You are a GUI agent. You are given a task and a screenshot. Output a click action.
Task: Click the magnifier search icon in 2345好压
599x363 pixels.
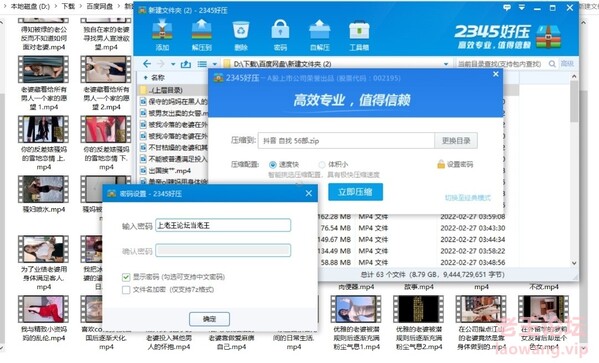point(552,64)
